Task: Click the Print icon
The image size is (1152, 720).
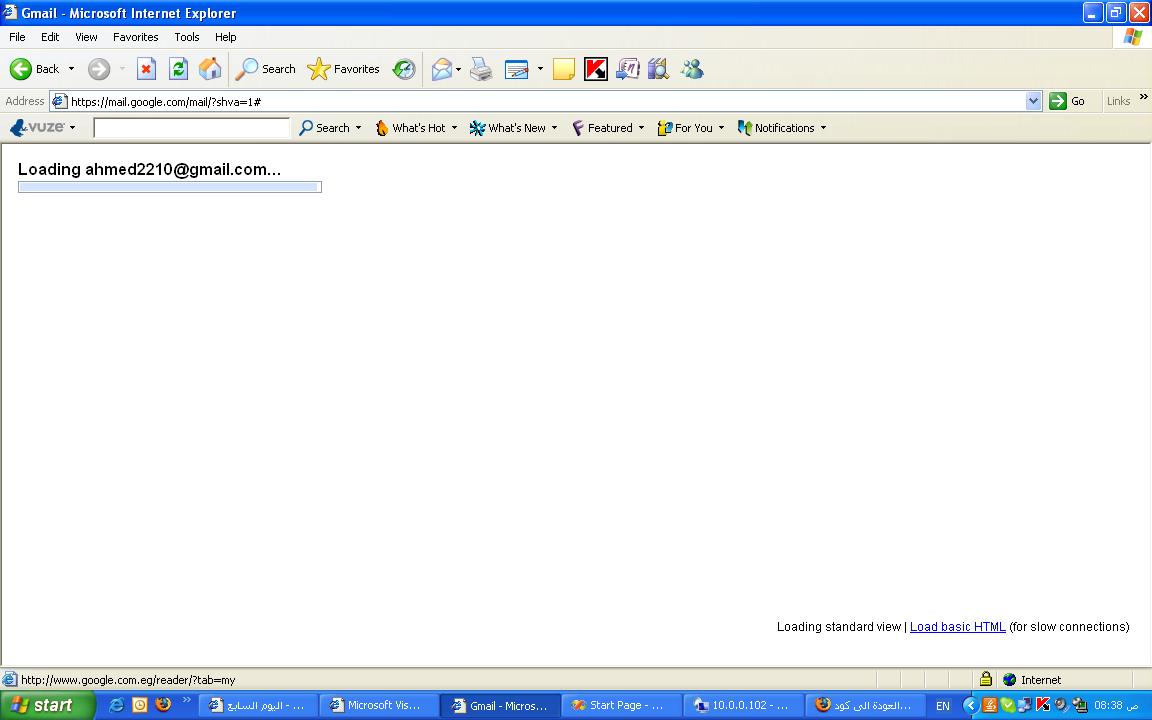Action: pyautogui.click(x=481, y=69)
